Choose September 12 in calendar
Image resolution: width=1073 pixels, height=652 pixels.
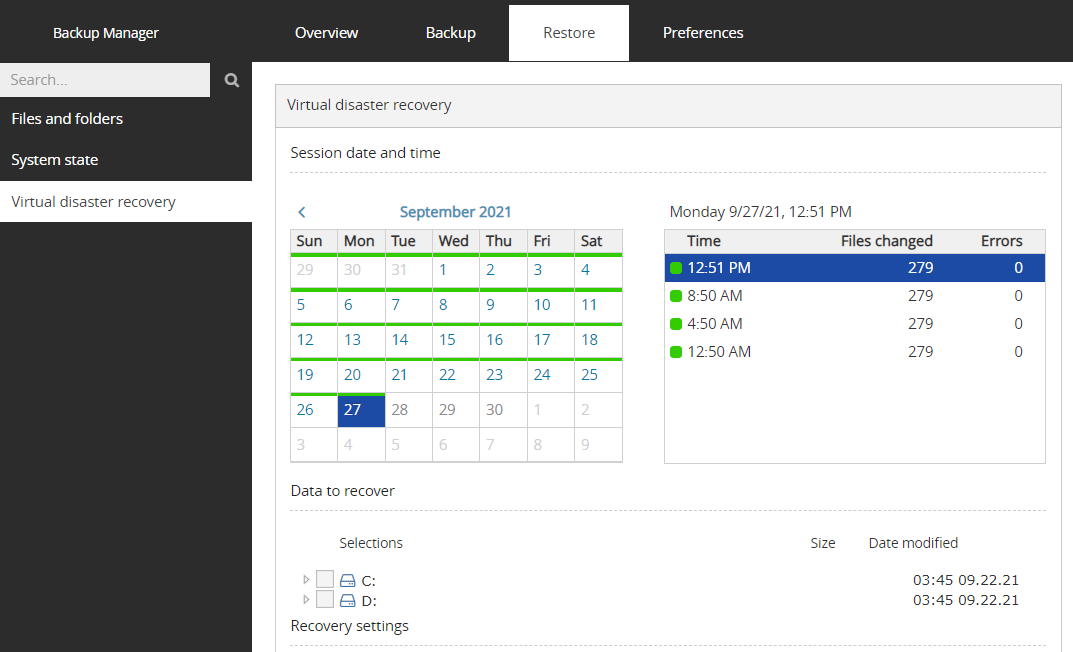point(313,341)
